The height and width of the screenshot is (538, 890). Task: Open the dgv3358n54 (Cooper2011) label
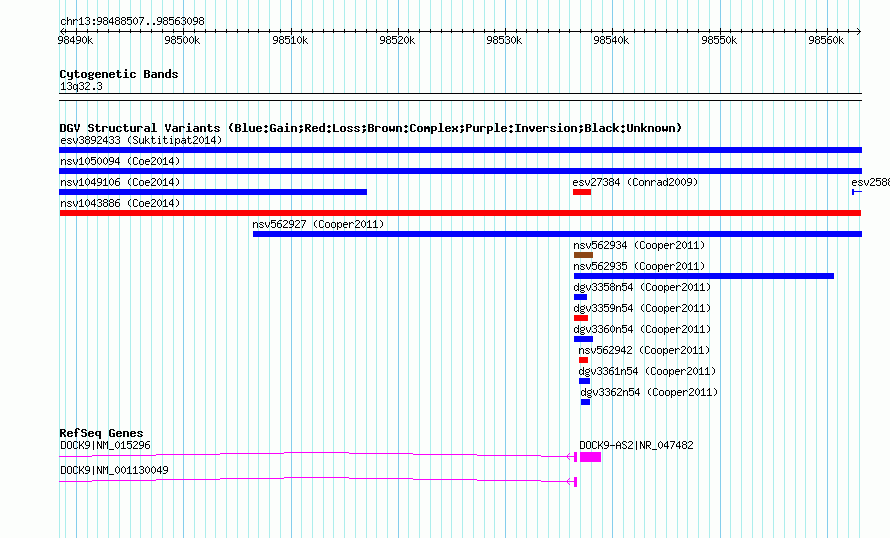[642, 287]
